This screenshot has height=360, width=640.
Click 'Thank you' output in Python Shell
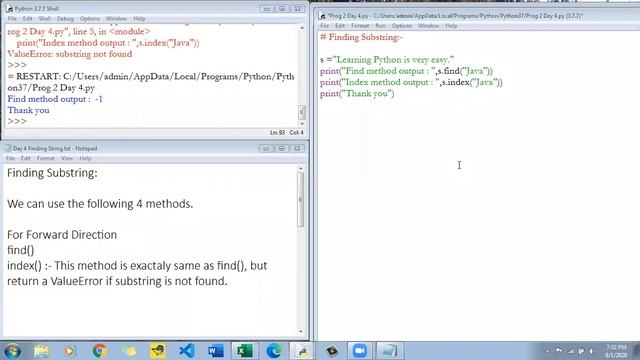(x=29, y=111)
